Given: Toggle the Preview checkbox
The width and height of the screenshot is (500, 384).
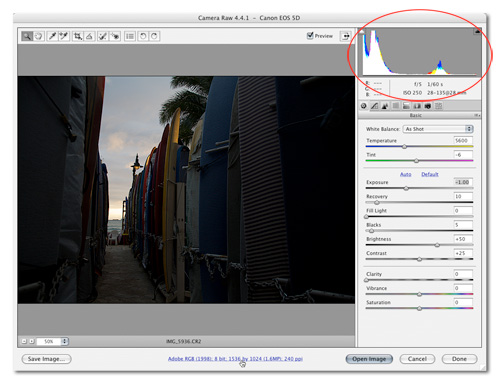Looking at the screenshot, I should [x=310, y=35].
